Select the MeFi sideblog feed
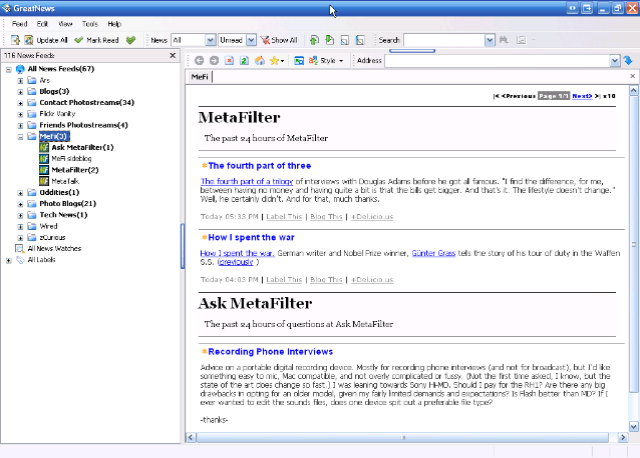This screenshot has width=640, height=458. click(x=71, y=158)
